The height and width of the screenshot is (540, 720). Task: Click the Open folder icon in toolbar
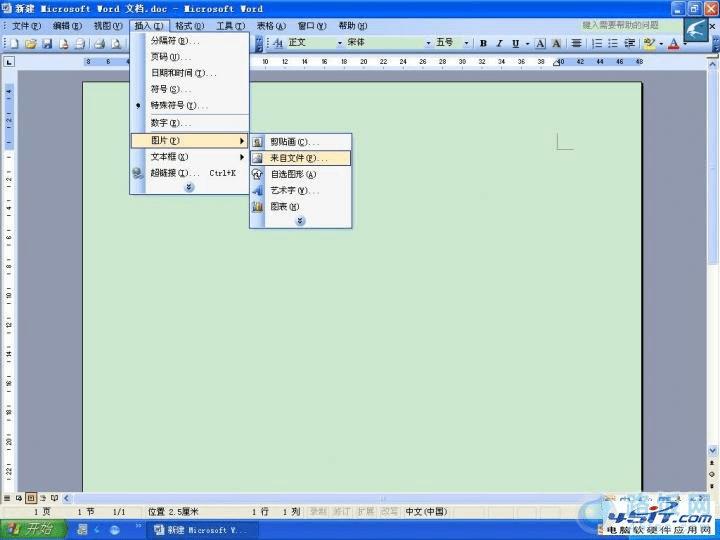pyautogui.click(x=30, y=44)
